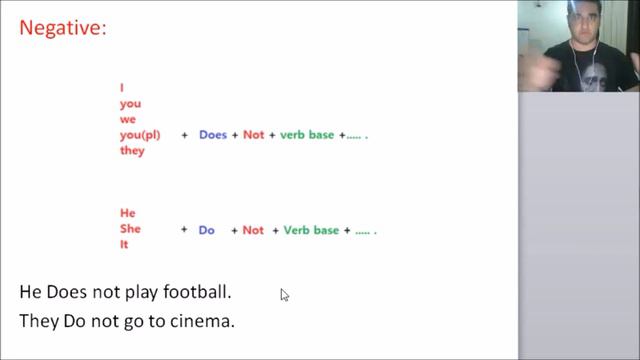
Task: Click the pronoun 'It' in second group
Action: (x=124, y=244)
